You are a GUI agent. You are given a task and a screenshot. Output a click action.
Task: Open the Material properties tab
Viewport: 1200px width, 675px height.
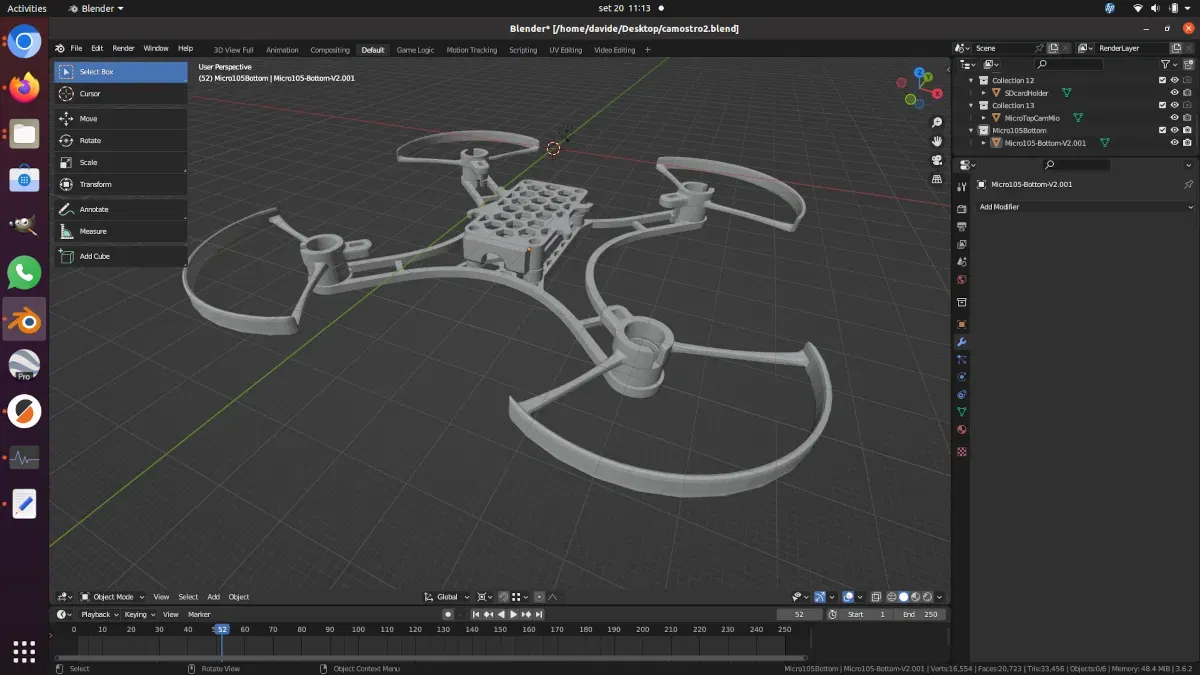962,429
